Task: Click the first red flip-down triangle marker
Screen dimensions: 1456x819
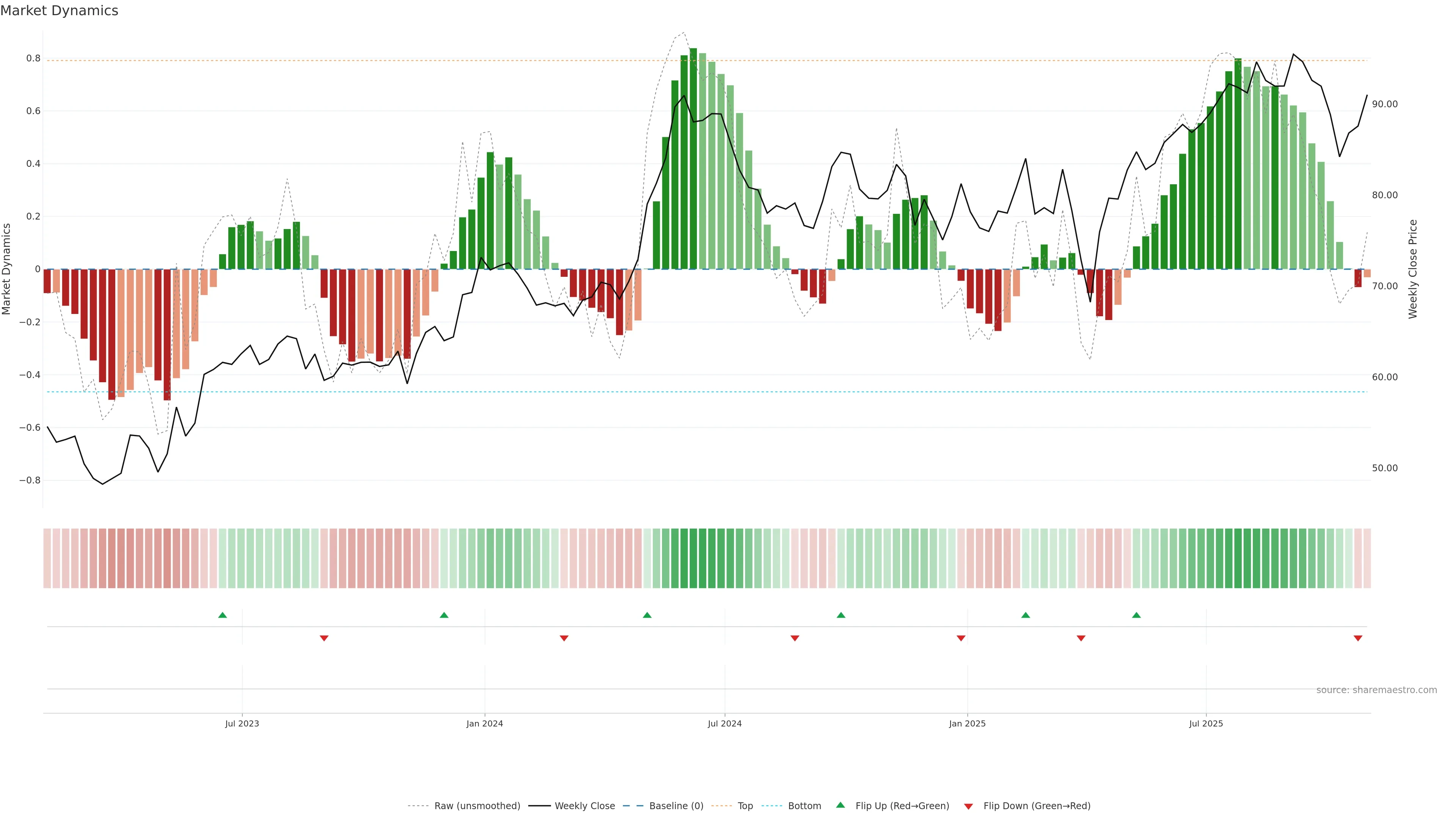Action: click(x=324, y=638)
